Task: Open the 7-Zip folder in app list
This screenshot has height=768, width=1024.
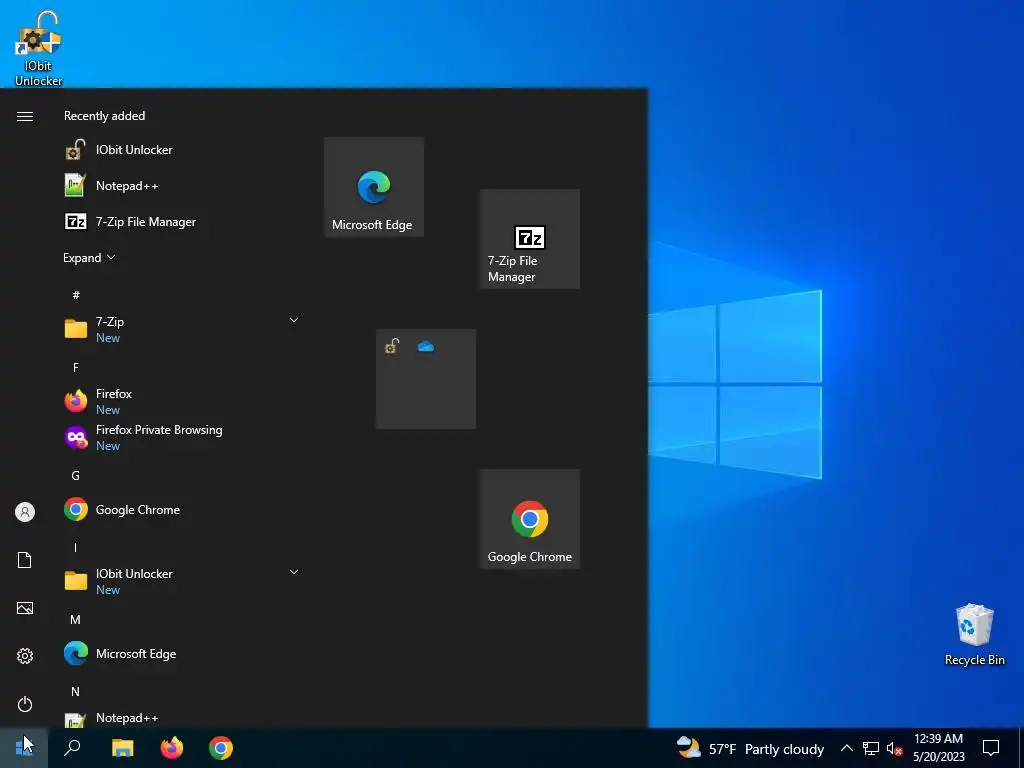Action: [x=180, y=329]
